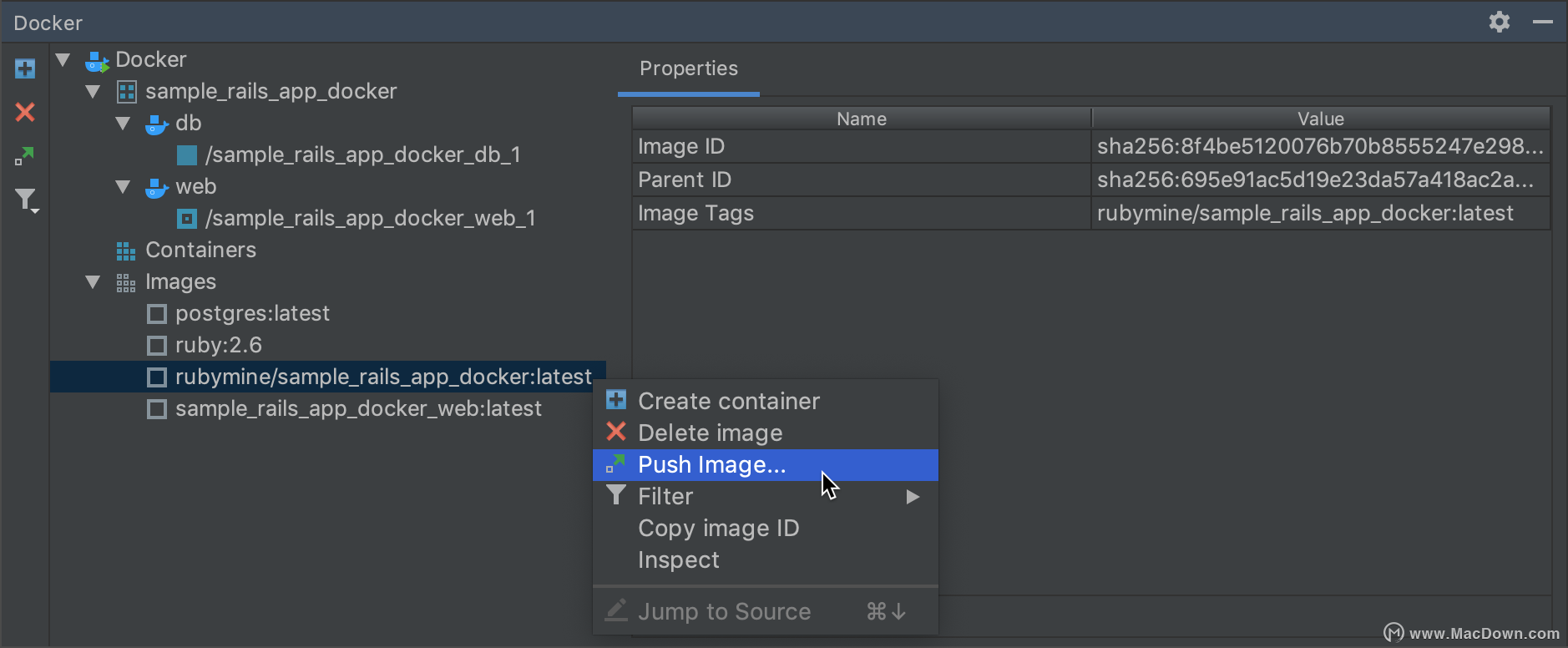Collapse the db service node
The width and height of the screenshot is (1568, 648).
click(123, 124)
